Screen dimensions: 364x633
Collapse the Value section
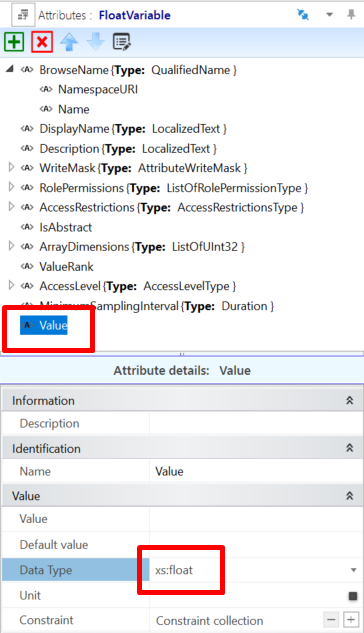click(x=349, y=496)
